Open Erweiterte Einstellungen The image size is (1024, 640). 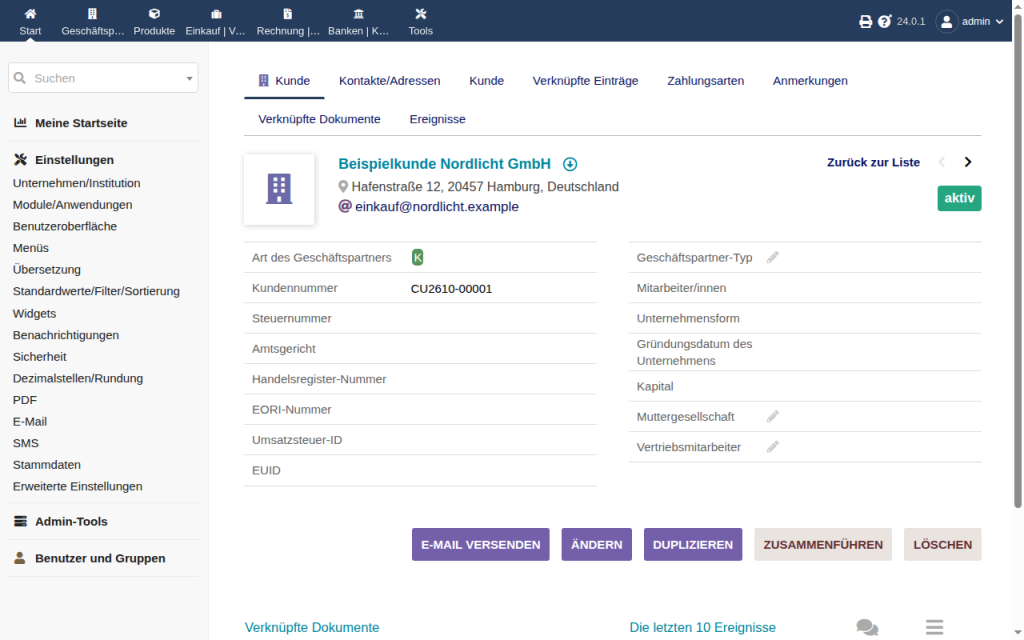tap(77, 487)
